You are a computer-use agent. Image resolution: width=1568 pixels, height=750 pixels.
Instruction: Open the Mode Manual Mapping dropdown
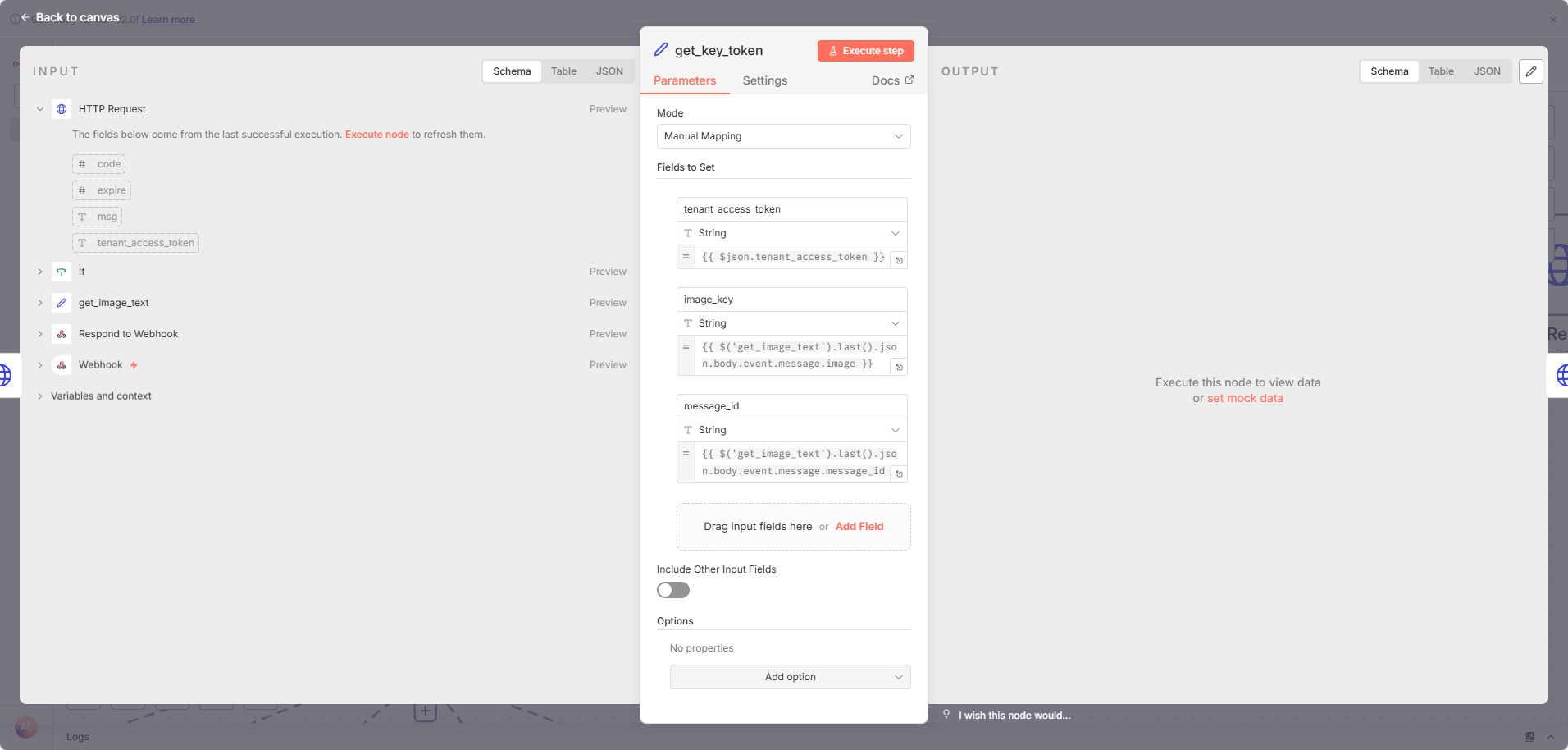(x=783, y=136)
